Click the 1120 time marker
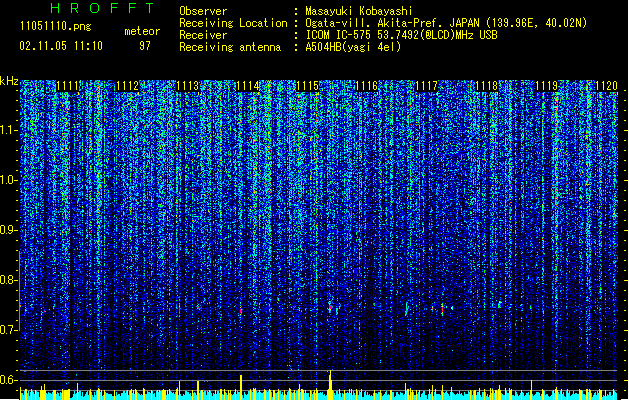 [x=606, y=86]
